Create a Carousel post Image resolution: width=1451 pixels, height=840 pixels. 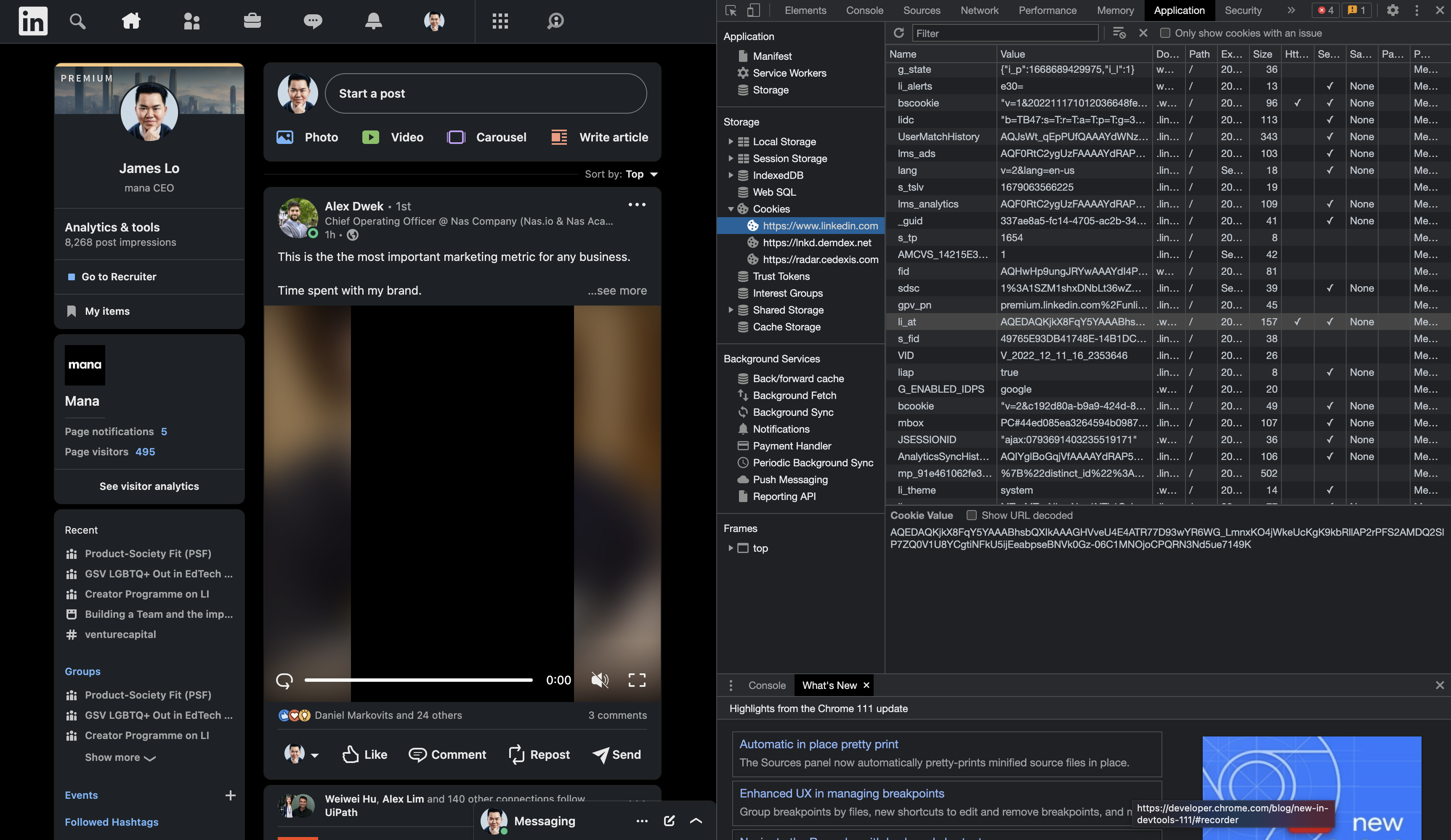click(x=486, y=137)
